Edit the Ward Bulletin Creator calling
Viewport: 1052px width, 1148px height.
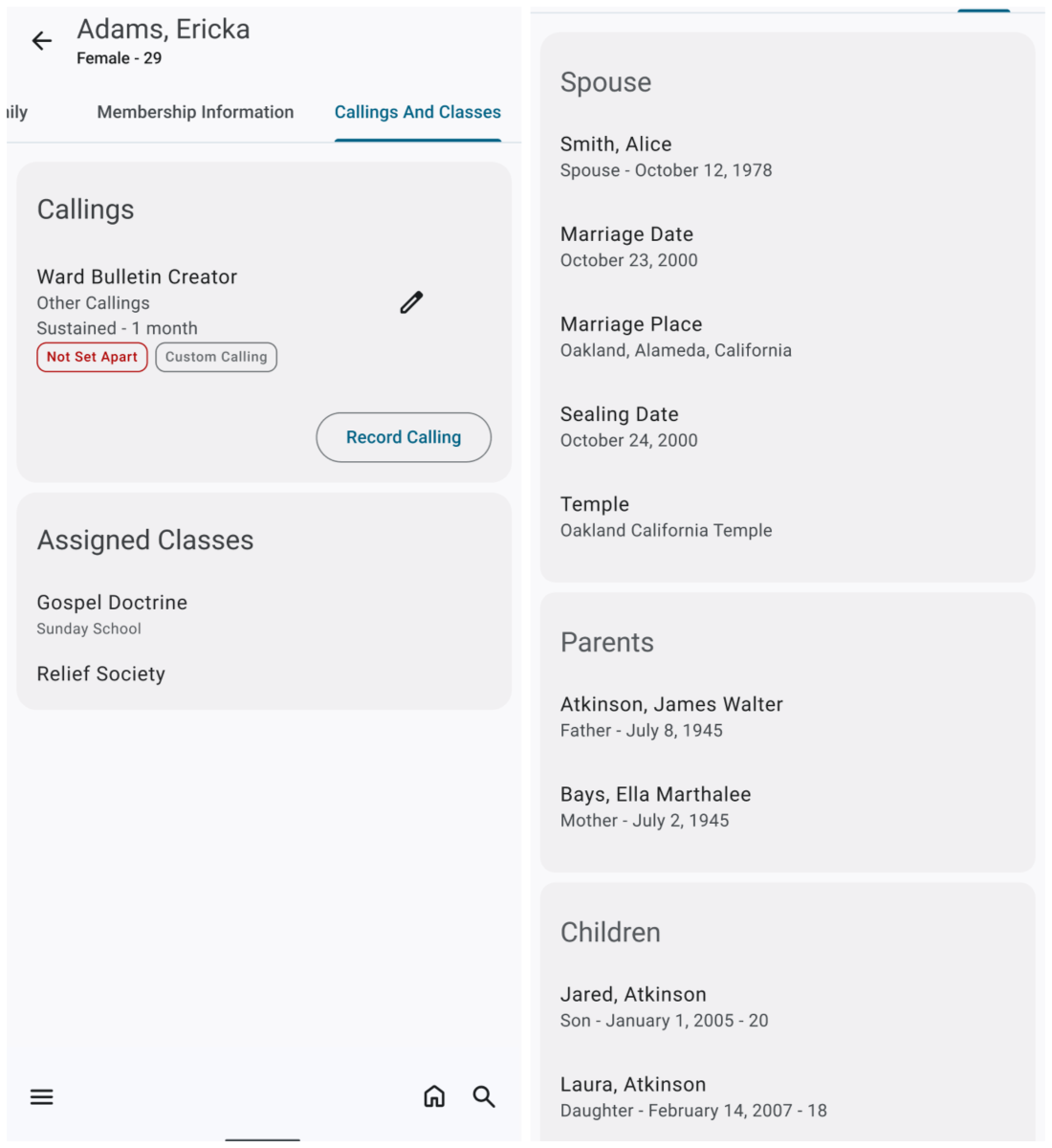pos(411,303)
